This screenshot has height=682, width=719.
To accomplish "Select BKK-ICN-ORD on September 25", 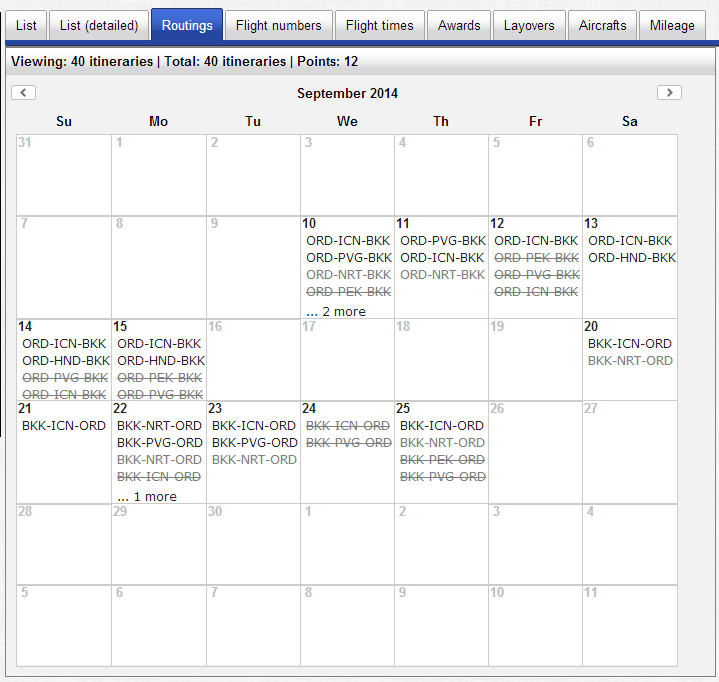I will click(442, 426).
